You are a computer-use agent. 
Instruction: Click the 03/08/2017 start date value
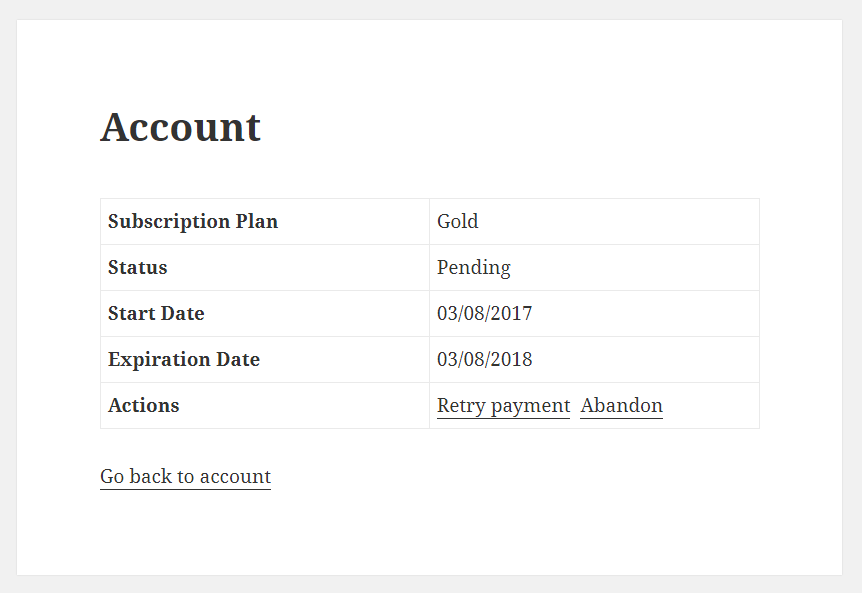[x=484, y=314]
